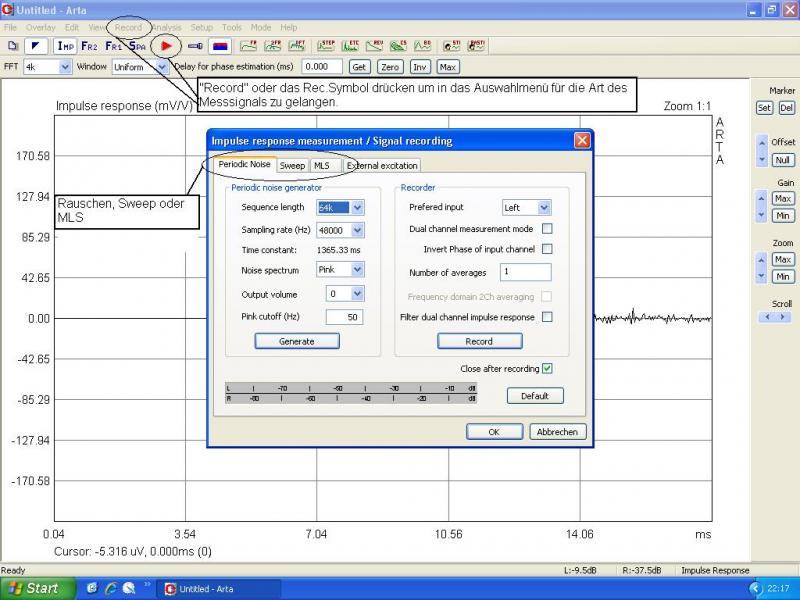Switch to the Sweep tab
Image resolution: width=800 pixels, height=600 pixels.
292,165
